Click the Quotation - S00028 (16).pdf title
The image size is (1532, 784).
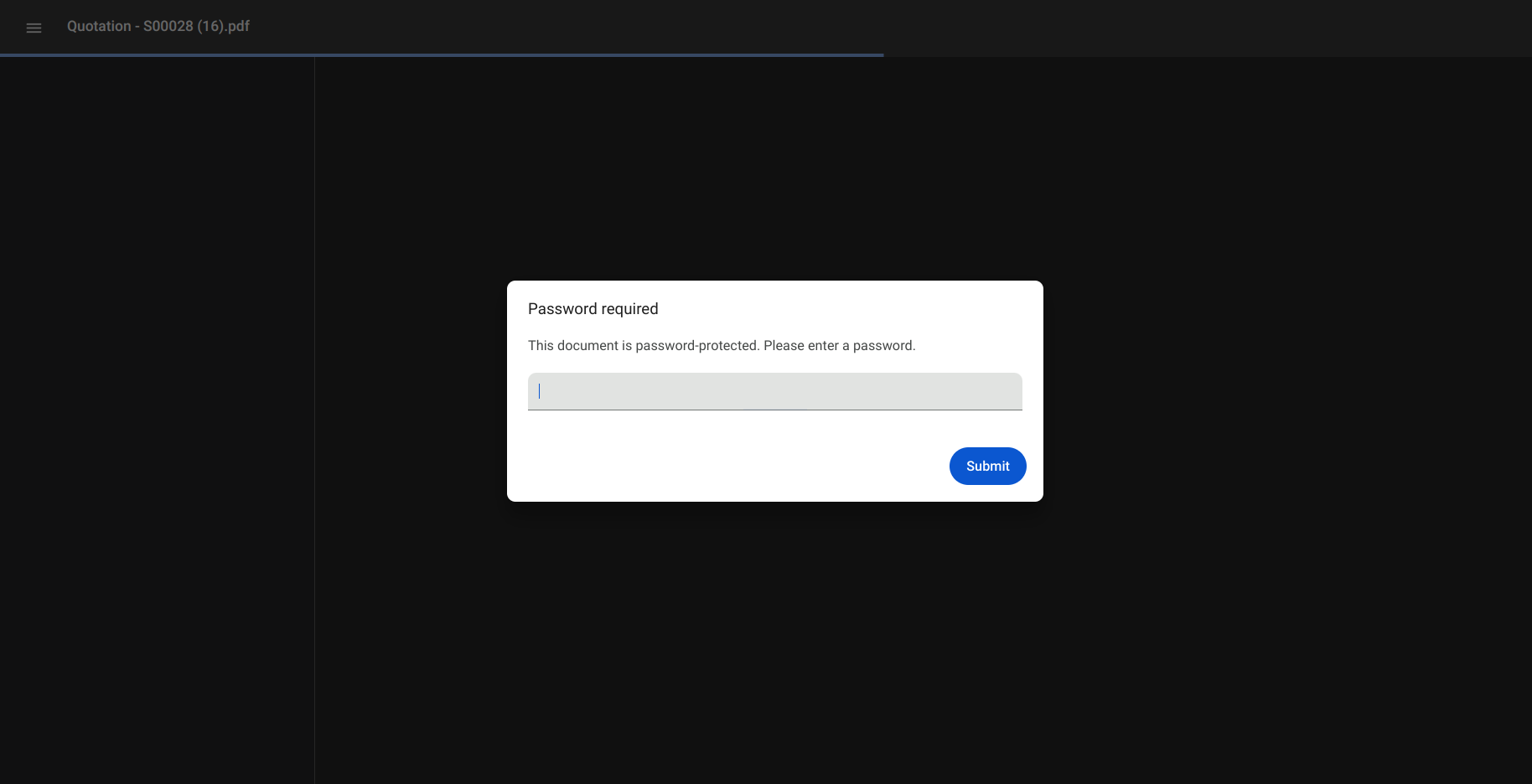[158, 26]
